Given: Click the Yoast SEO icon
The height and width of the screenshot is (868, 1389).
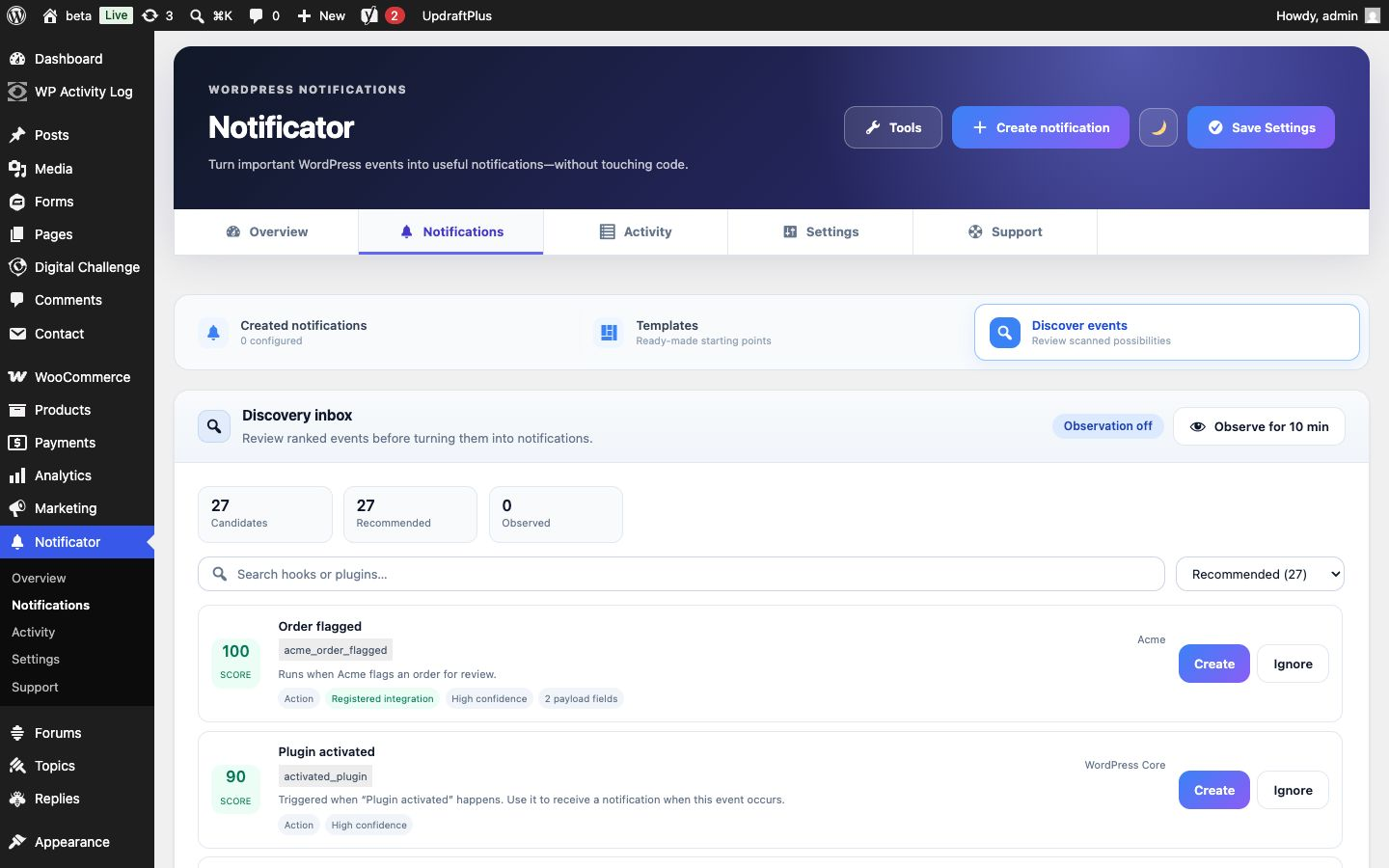Looking at the screenshot, I should click(x=369, y=15).
